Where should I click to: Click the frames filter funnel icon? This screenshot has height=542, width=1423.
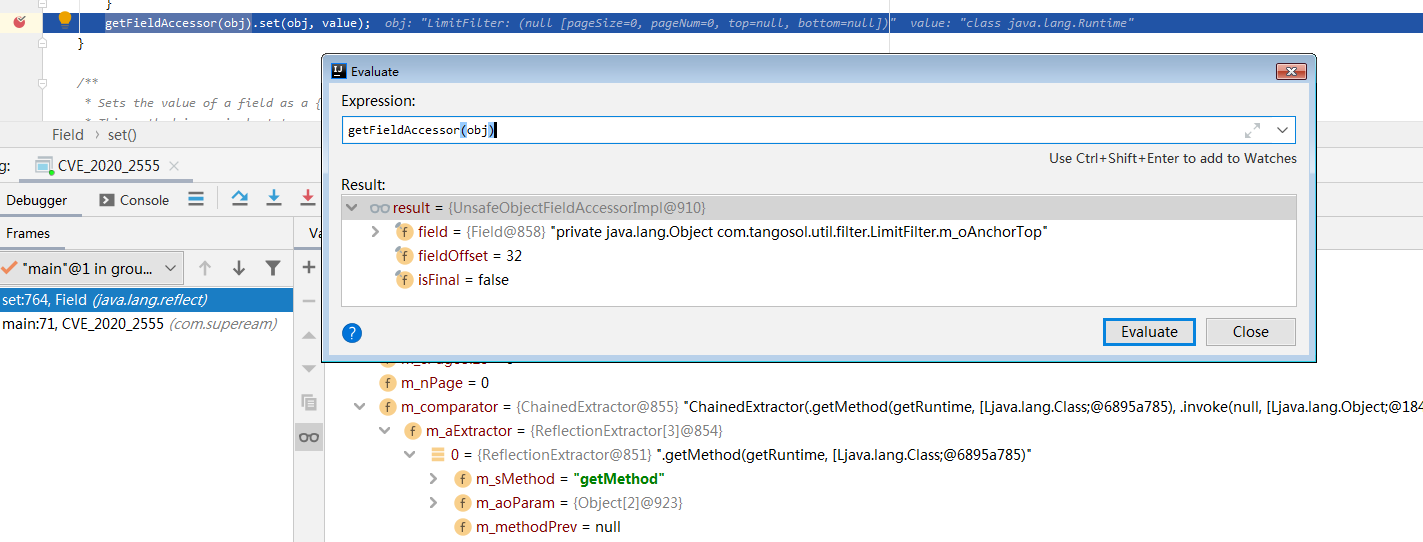pyautogui.click(x=272, y=268)
